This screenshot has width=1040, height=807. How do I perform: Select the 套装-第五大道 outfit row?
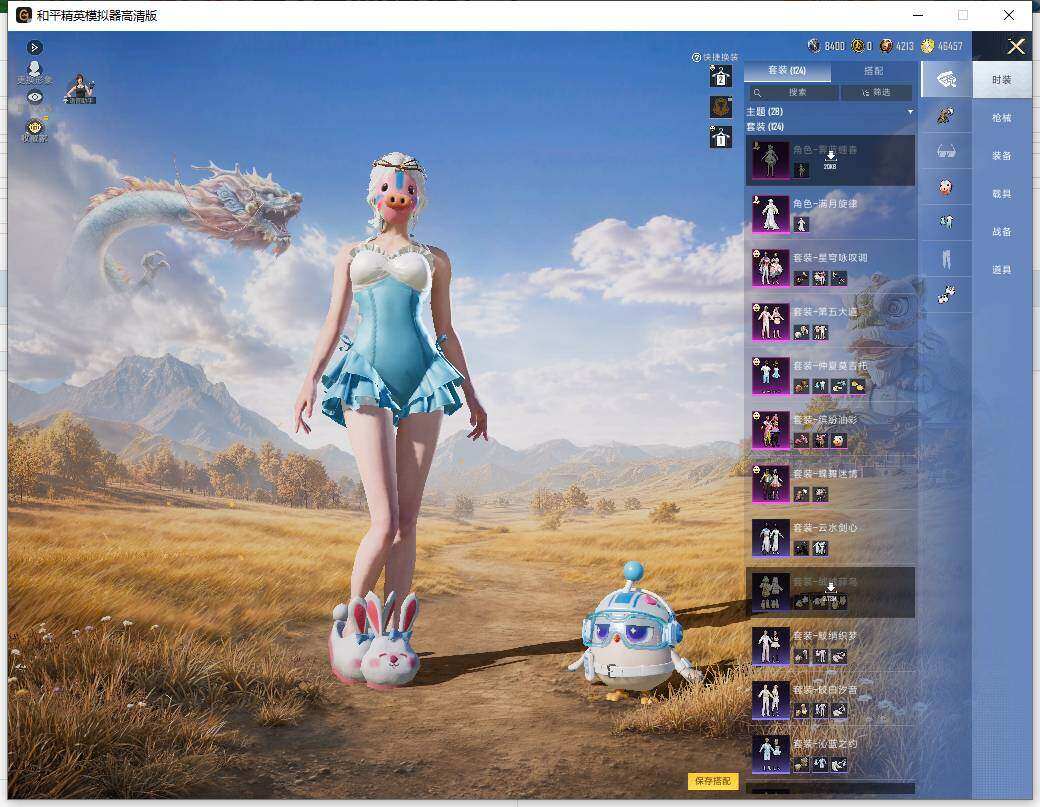(830, 322)
